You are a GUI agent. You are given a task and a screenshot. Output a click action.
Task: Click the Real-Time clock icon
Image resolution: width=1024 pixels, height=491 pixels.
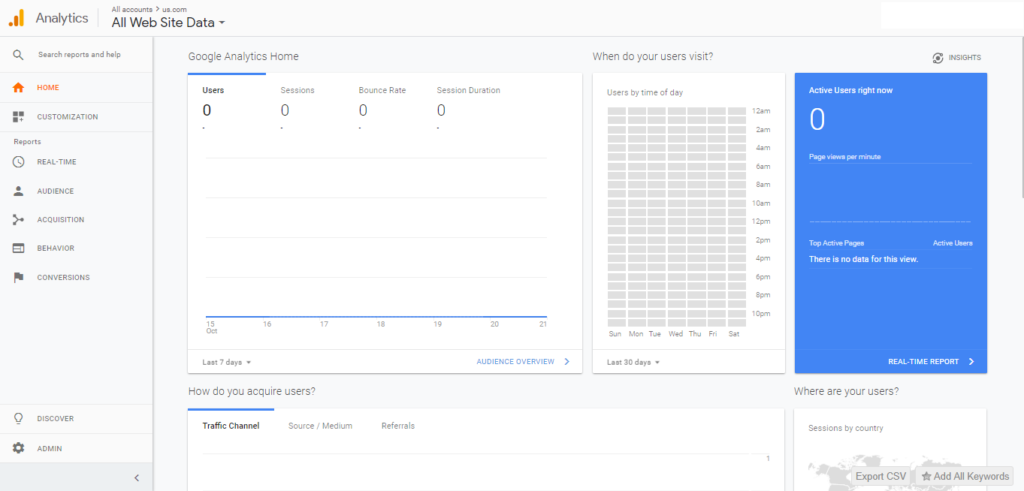pyautogui.click(x=18, y=162)
